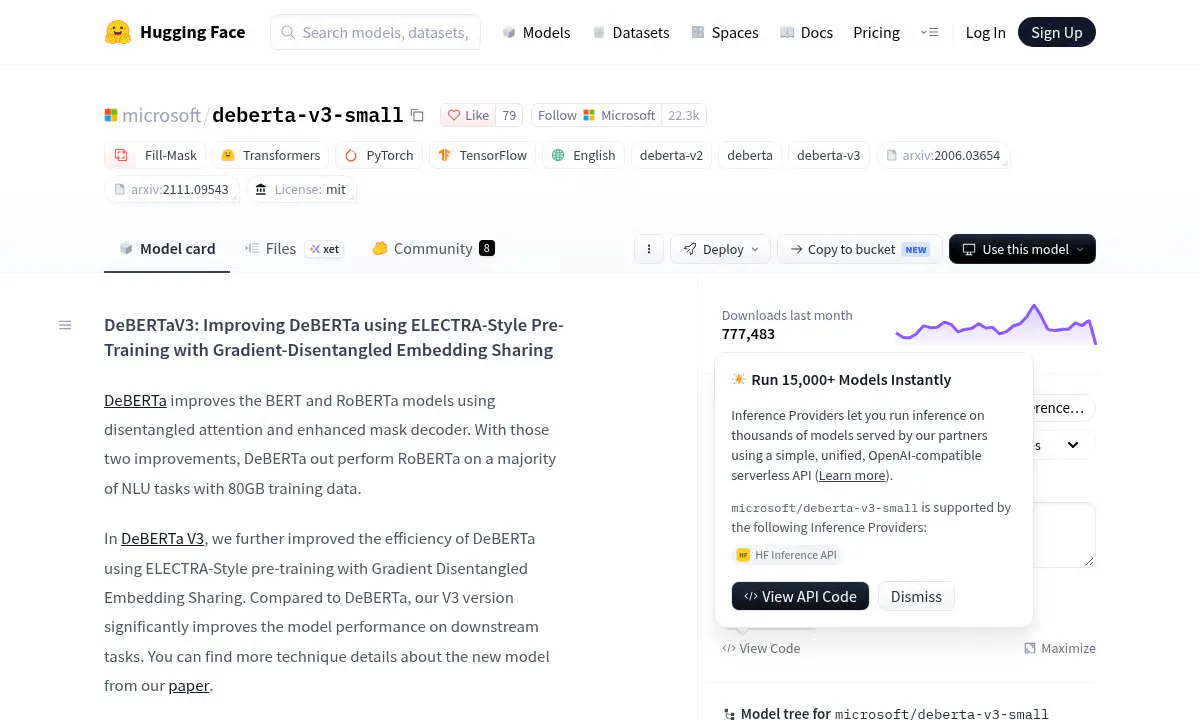Open the table of contents icon
This screenshot has width=1200, height=720.
coord(65,325)
